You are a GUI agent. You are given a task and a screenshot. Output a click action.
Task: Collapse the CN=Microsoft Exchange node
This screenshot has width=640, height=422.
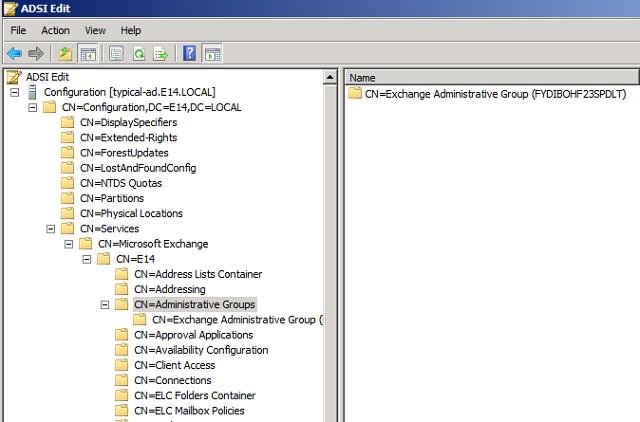click(69, 244)
